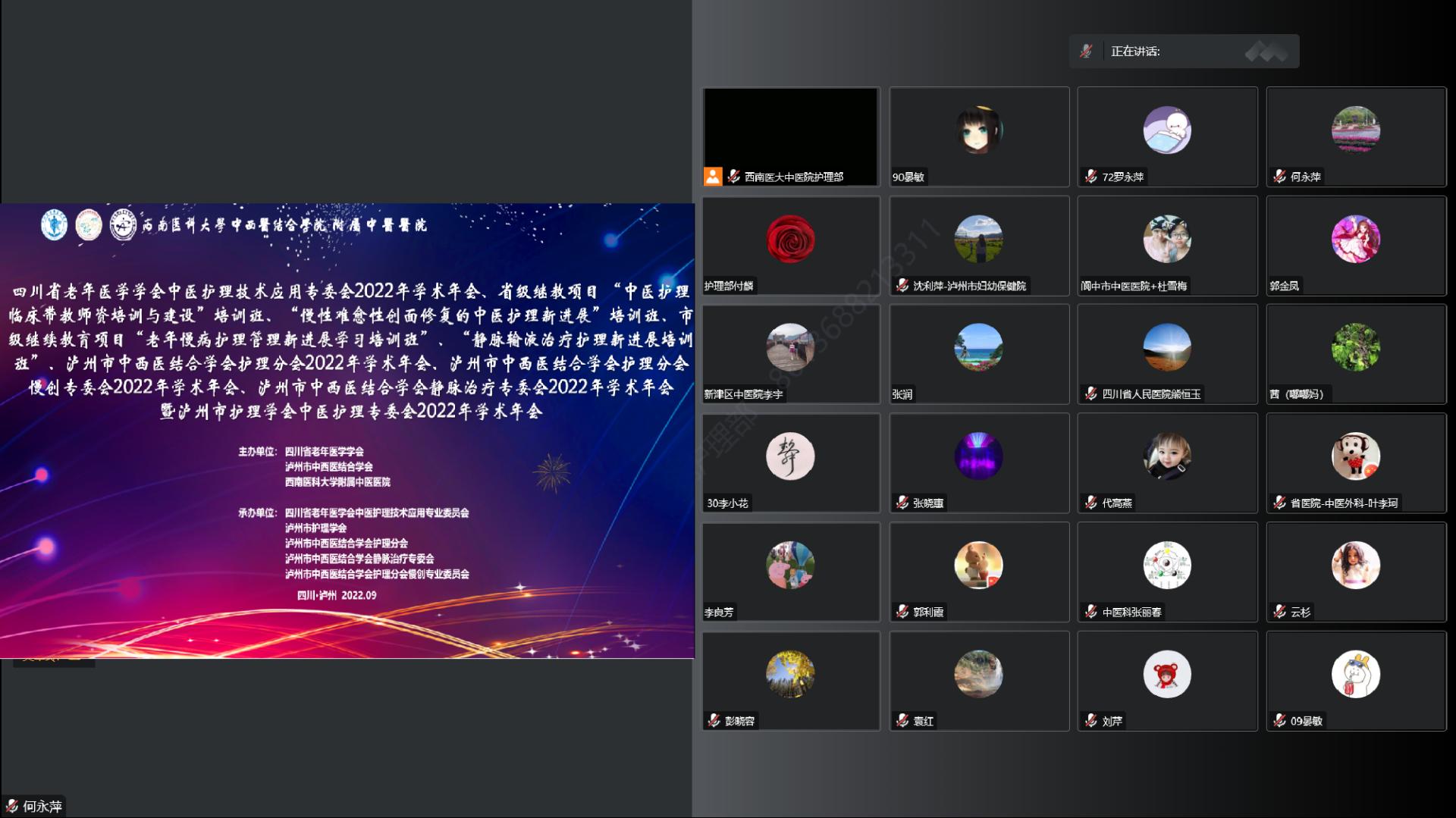Click the muted microphone icon beside 彭晓容

[x=714, y=721]
